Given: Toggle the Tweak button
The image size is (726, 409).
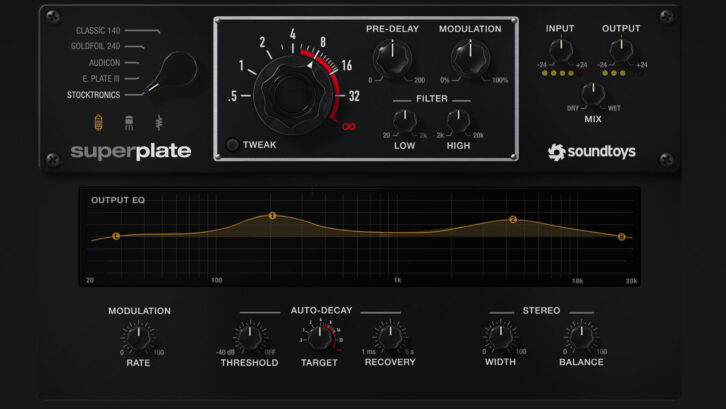Looking at the screenshot, I should pos(232,145).
